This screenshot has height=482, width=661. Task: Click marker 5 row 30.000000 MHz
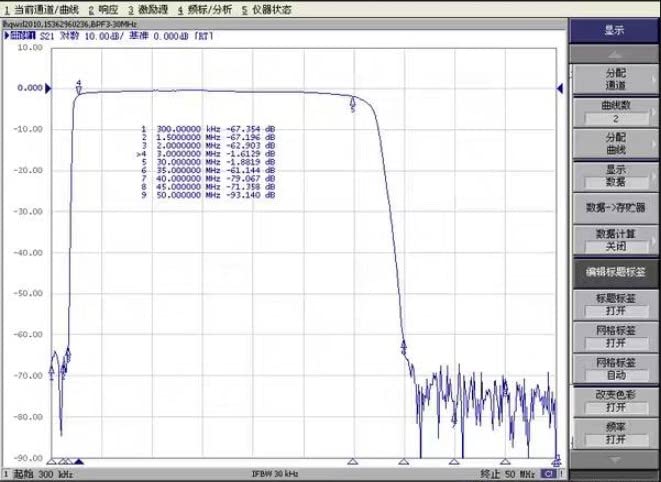pos(208,162)
